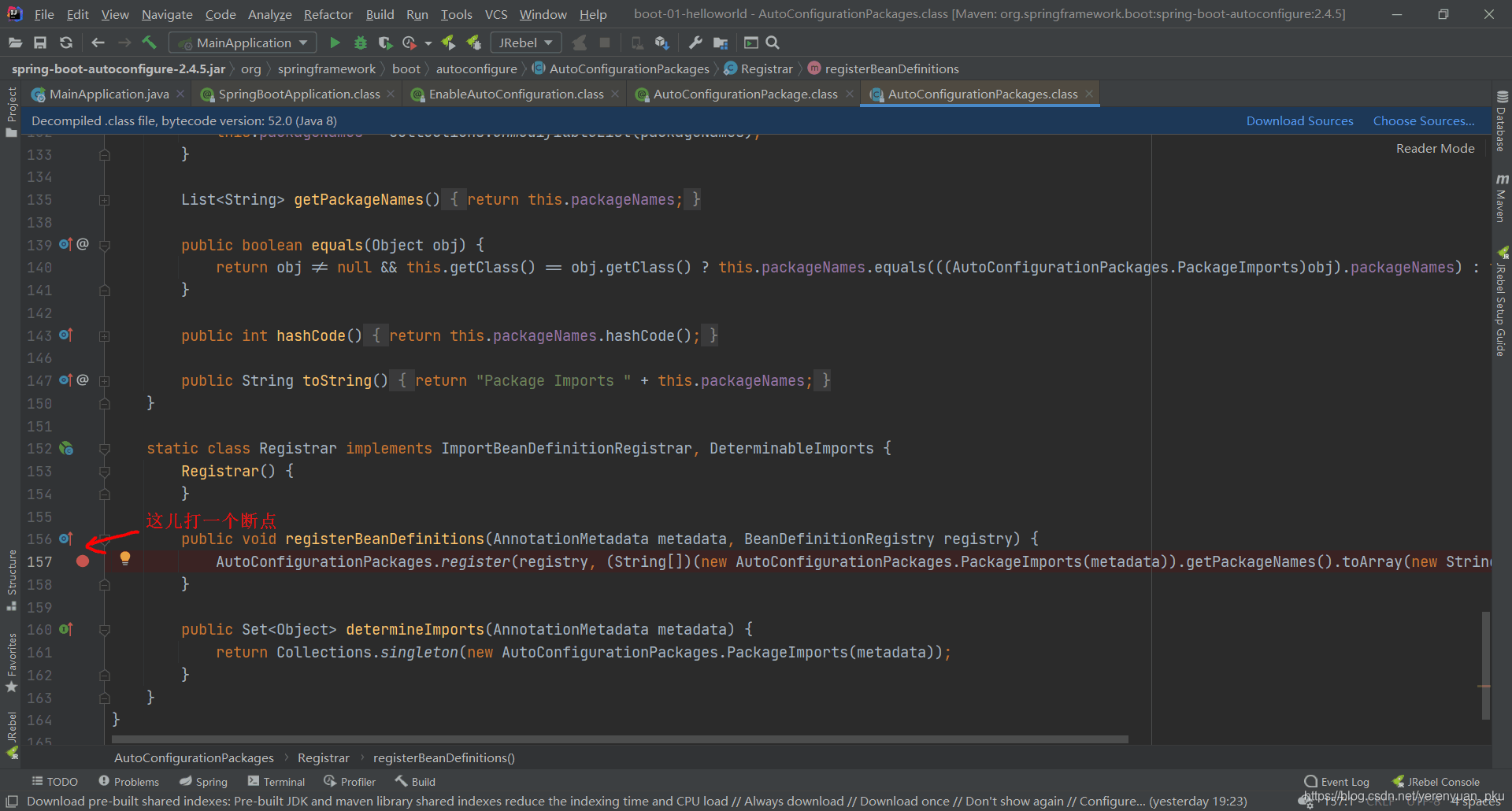Open the Event Log
The height and width of the screenshot is (811, 1512).
[x=1337, y=781]
